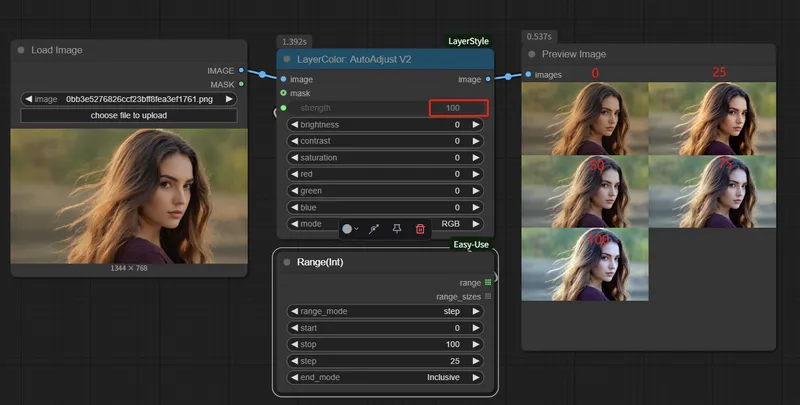The width and height of the screenshot is (800, 405).
Task: Pin the selected node with pin icon
Action: click(397, 229)
